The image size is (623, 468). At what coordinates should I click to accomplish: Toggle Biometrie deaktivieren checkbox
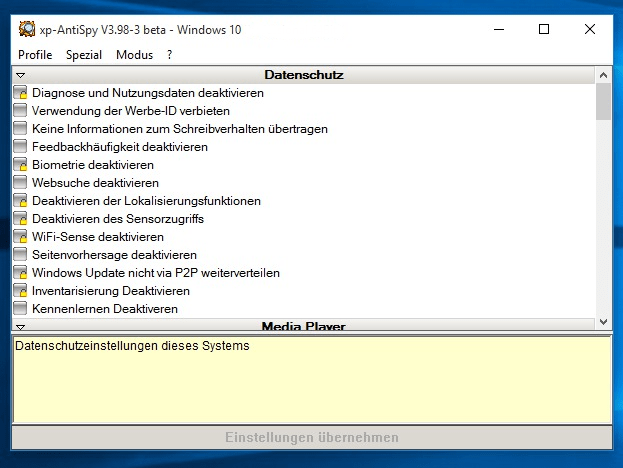tap(20, 164)
